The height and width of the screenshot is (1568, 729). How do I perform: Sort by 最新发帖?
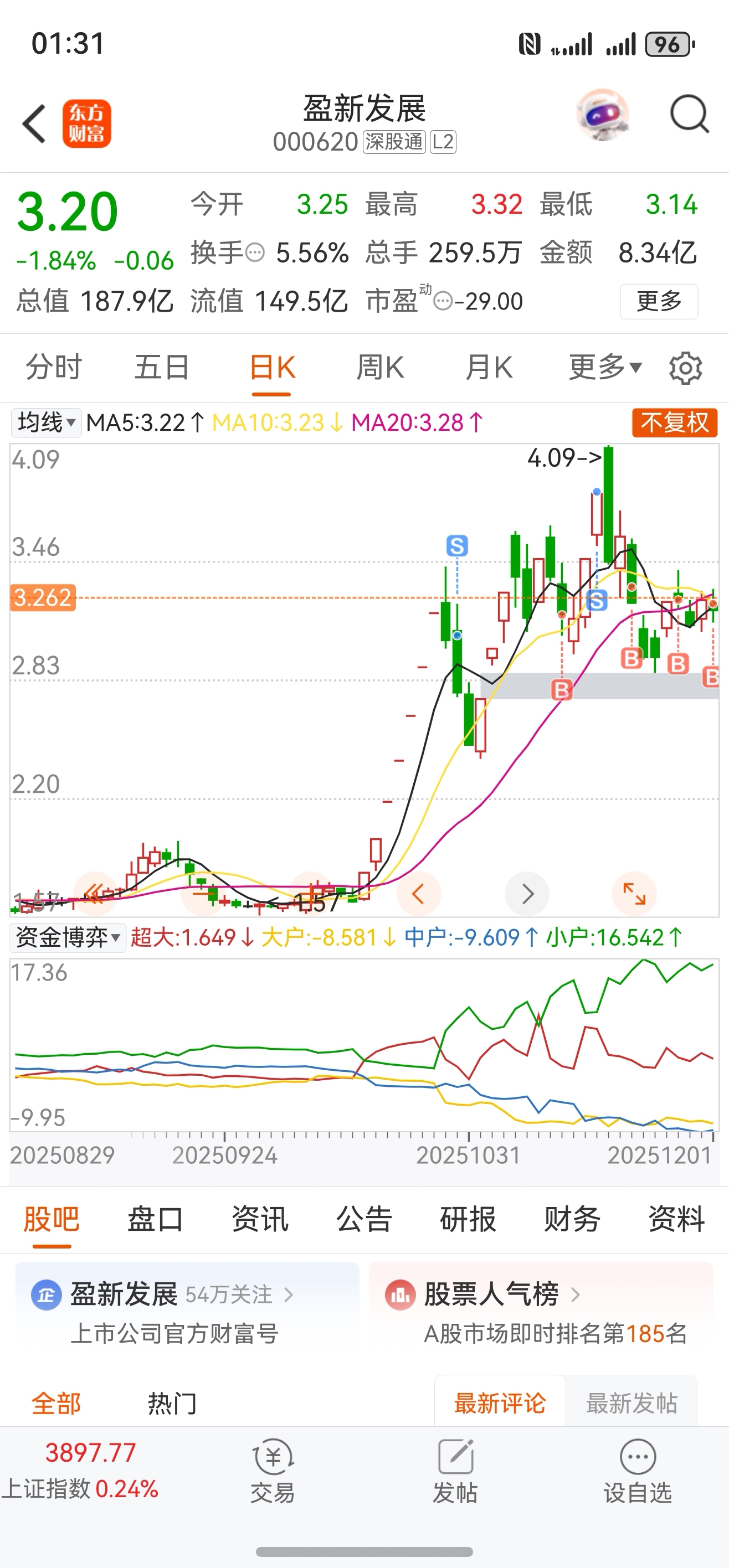click(632, 1403)
